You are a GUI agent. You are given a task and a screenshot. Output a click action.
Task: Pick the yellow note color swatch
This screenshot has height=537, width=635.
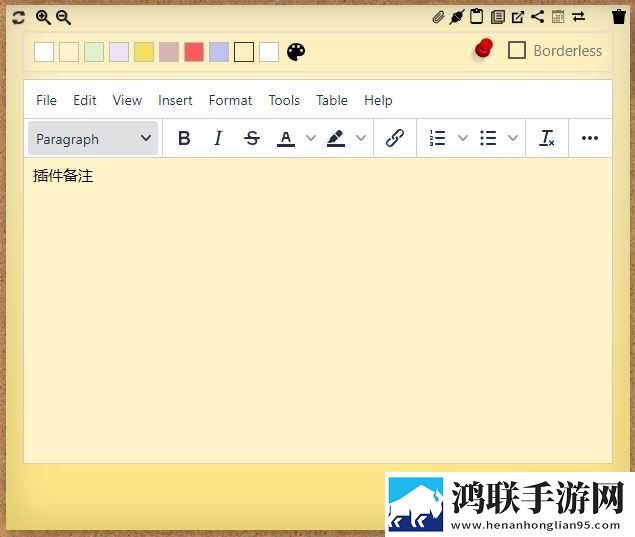click(x=144, y=52)
